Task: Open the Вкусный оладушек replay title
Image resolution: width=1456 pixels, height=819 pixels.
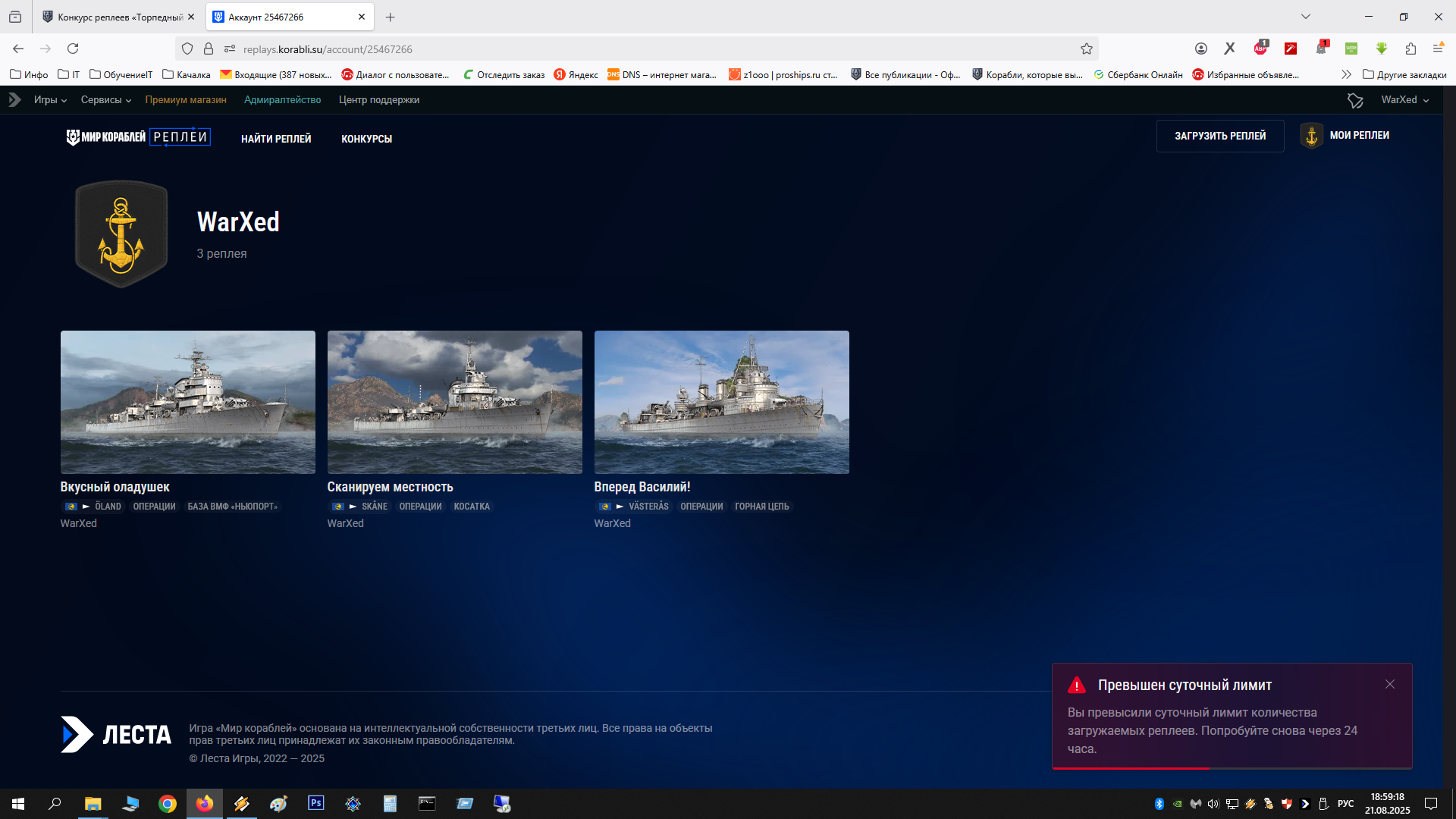Action: pos(115,487)
